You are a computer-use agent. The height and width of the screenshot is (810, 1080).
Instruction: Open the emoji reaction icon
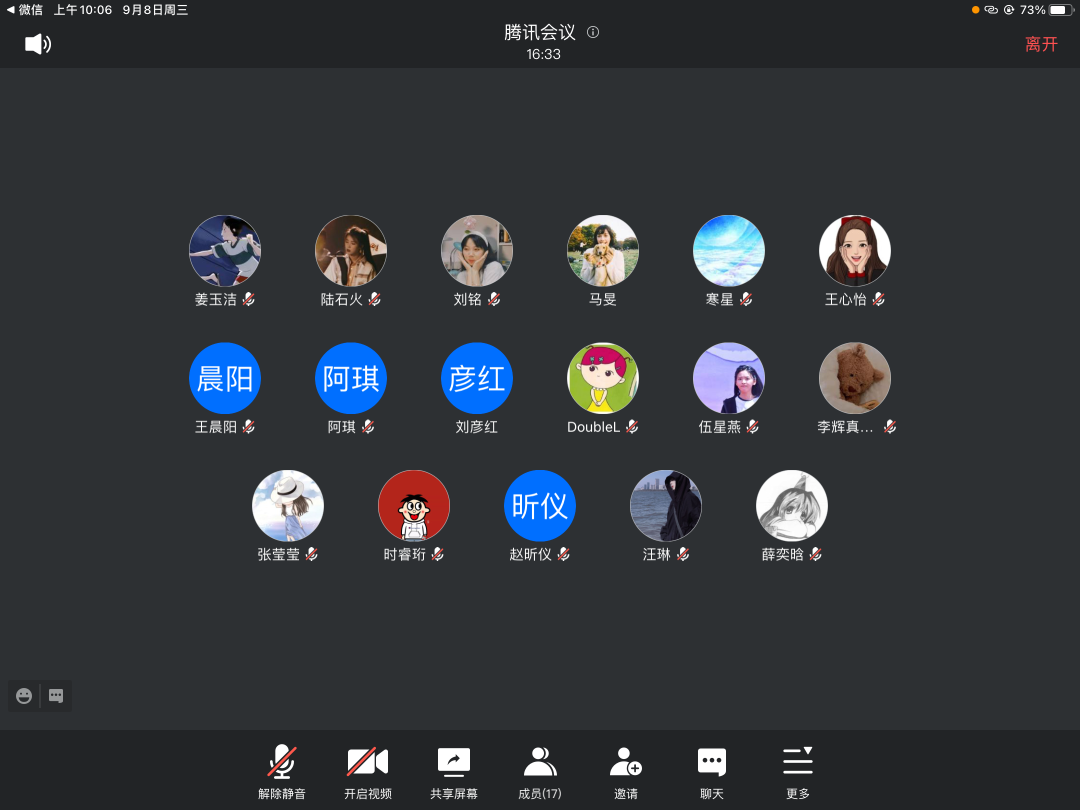tap(24, 696)
